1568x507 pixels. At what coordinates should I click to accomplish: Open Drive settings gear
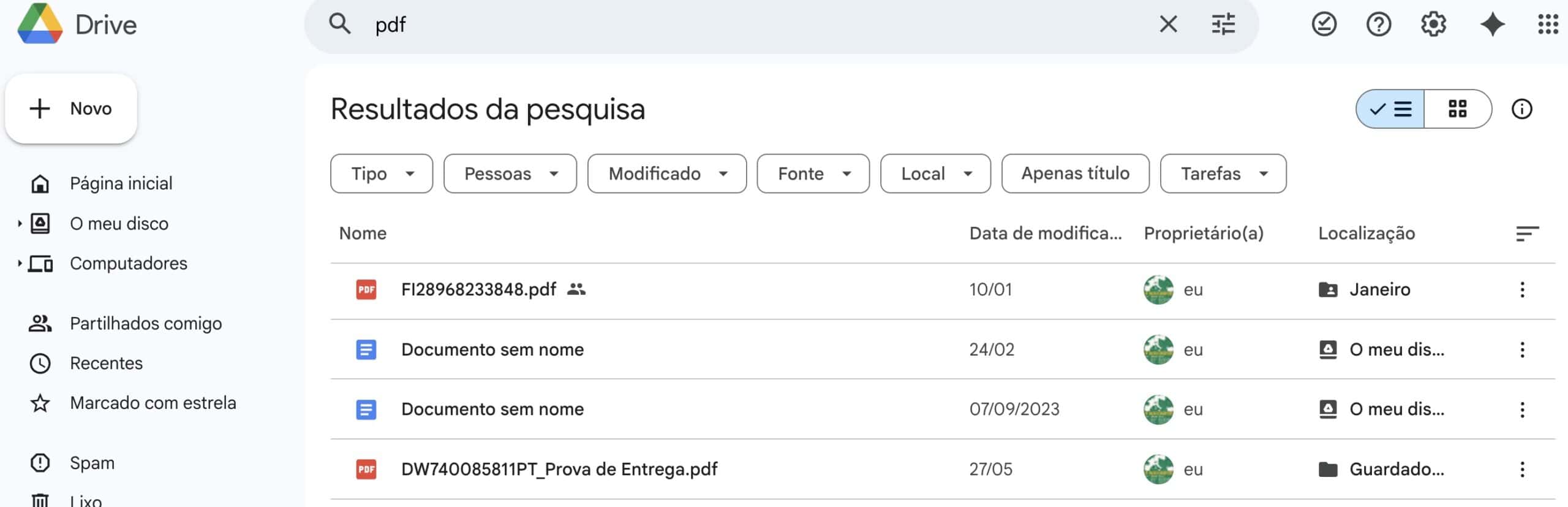click(x=1433, y=25)
